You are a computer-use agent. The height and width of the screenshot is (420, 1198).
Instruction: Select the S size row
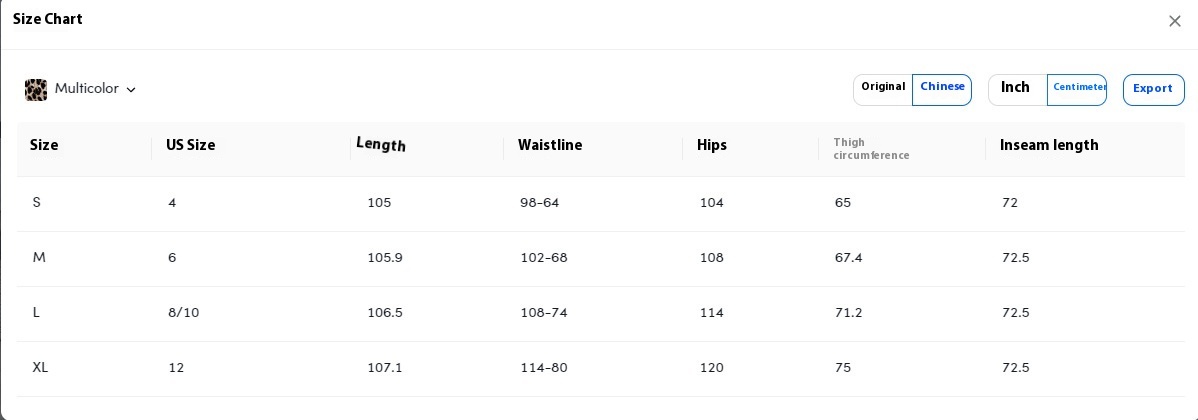(x=37, y=203)
